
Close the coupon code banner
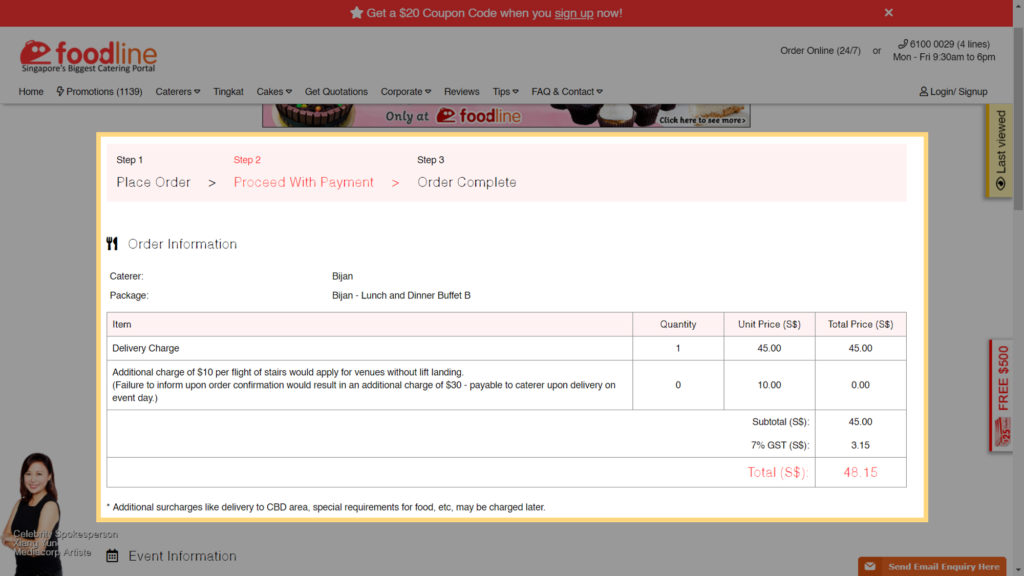[x=888, y=13]
